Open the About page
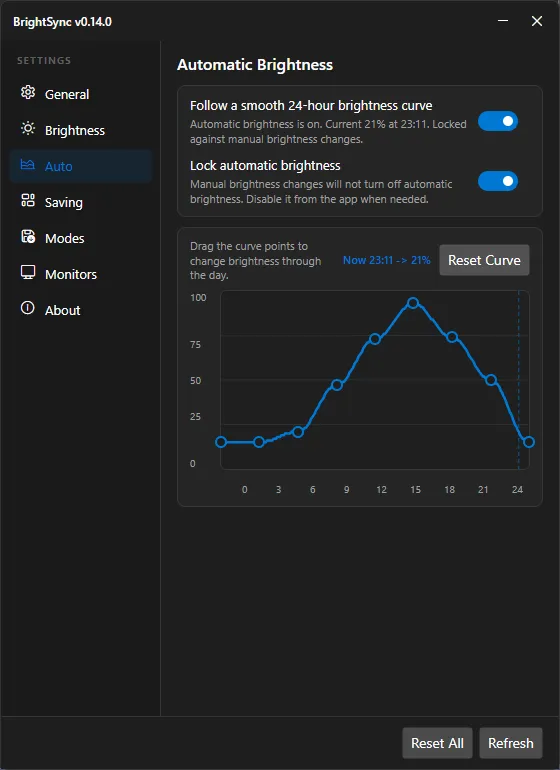Viewport: 560px width, 770px height. 81,310
